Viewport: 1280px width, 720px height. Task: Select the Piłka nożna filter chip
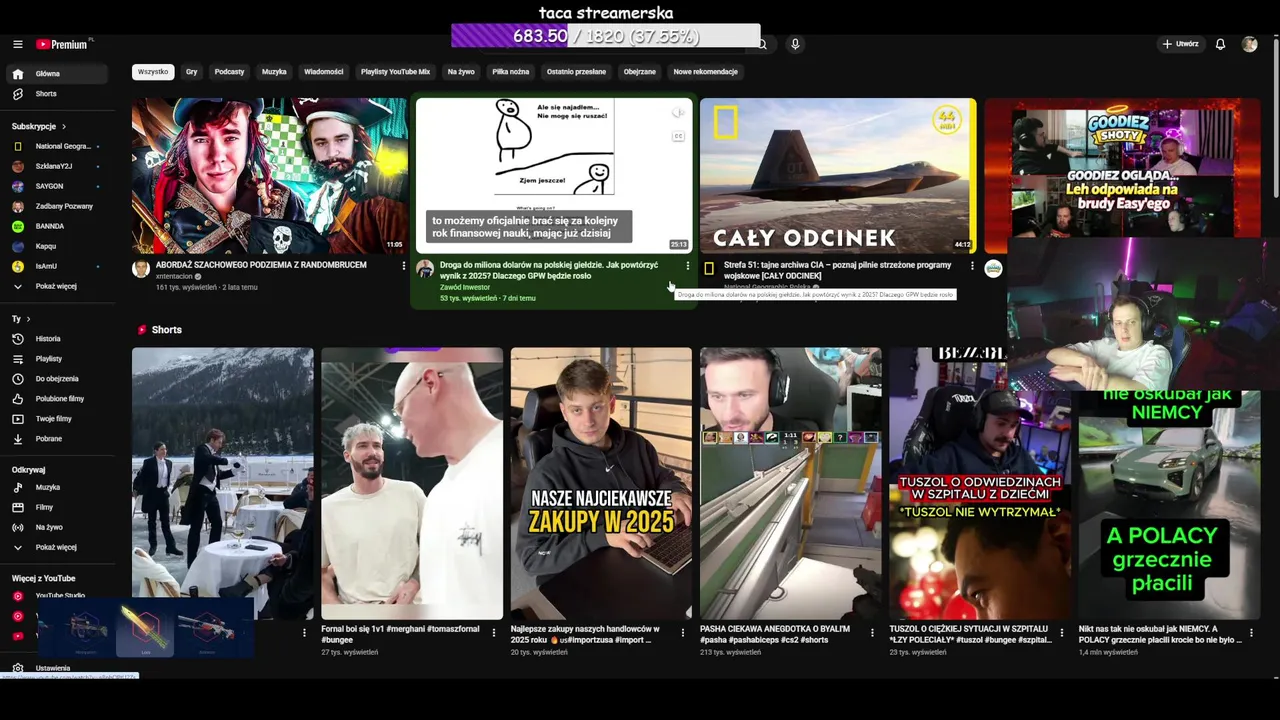(511, 72)
